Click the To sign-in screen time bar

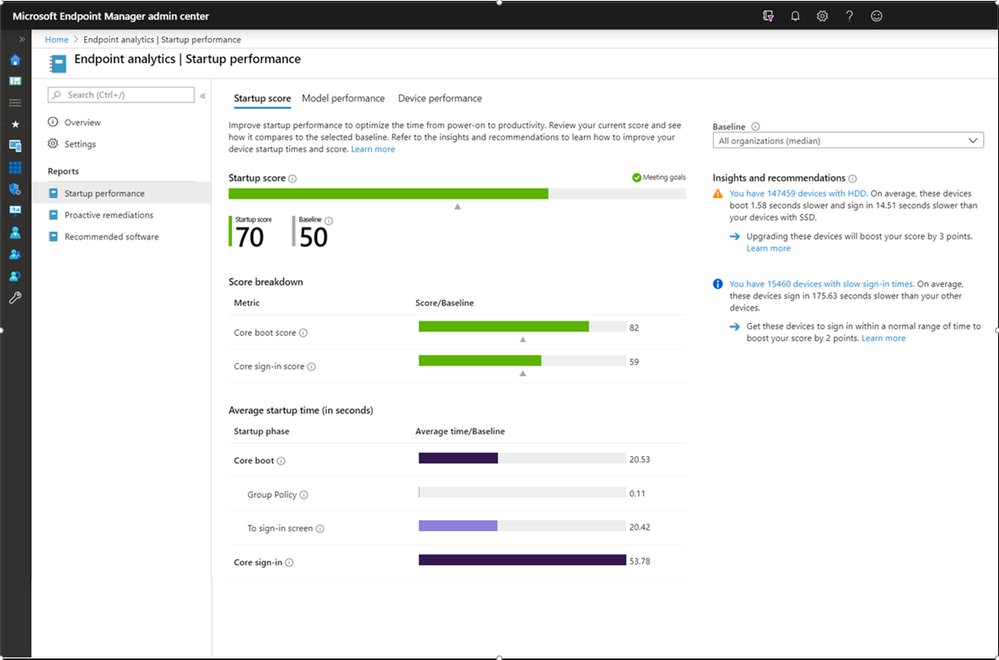522,526
